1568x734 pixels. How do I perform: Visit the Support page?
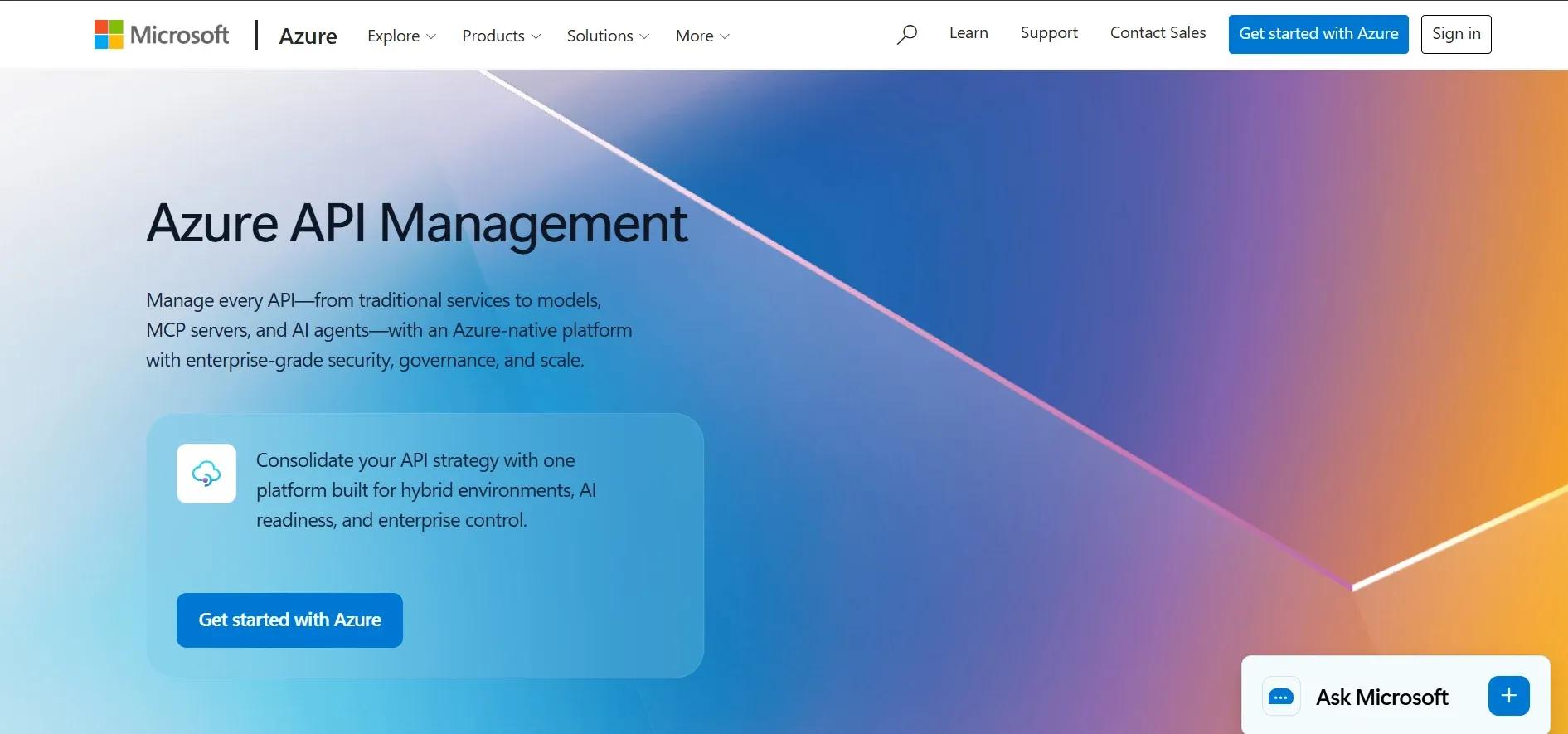(1049, 33)
